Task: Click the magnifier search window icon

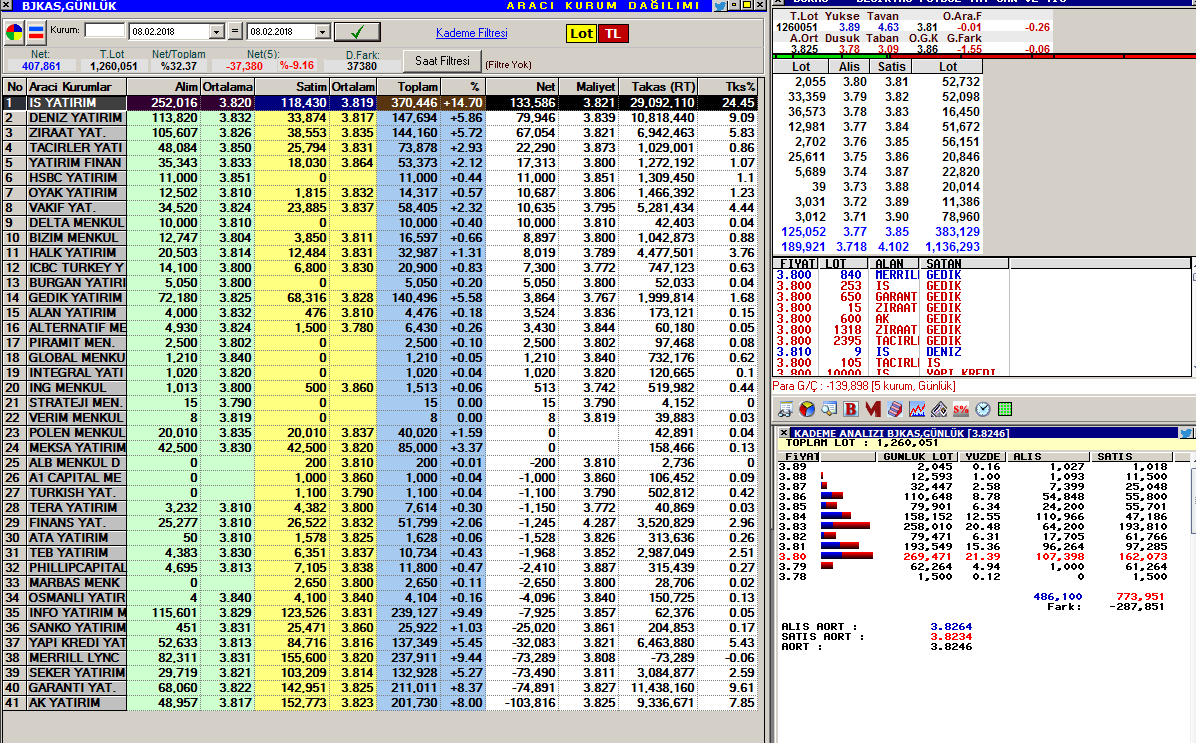Action: point(829,410)
